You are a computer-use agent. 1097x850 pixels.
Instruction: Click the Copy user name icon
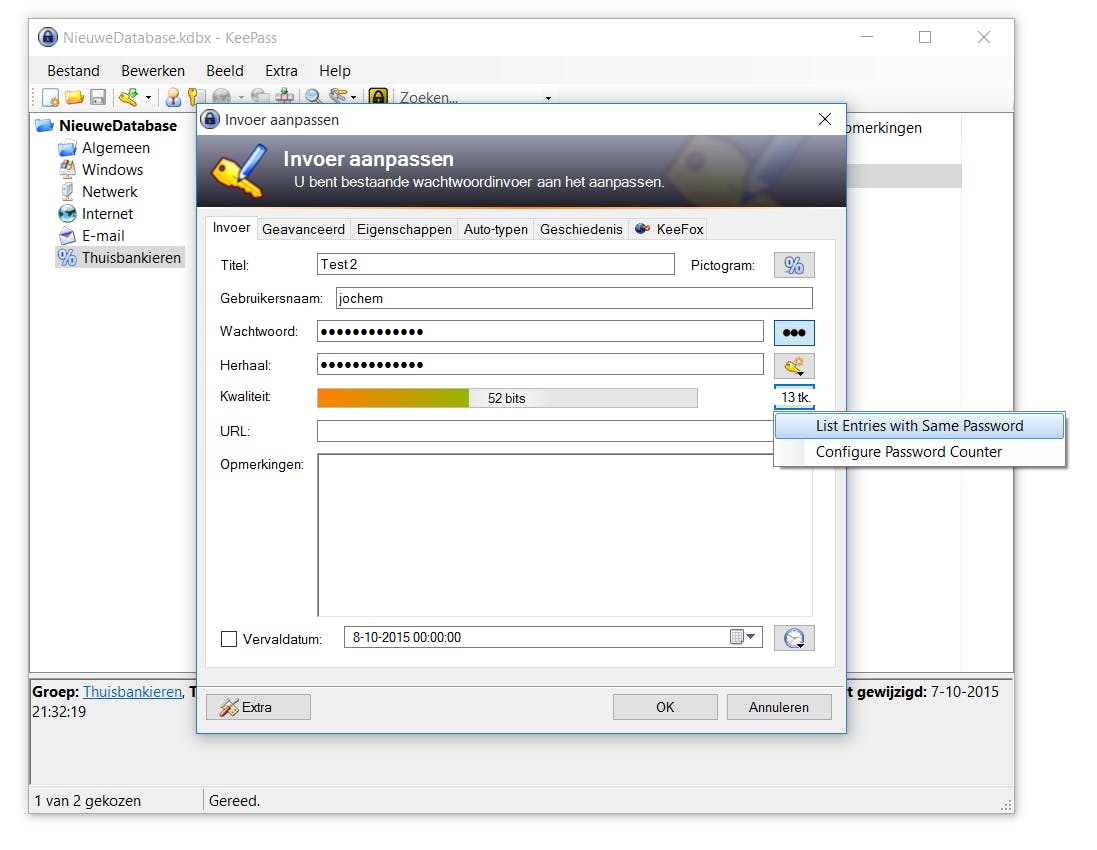[x=173, y=97]
